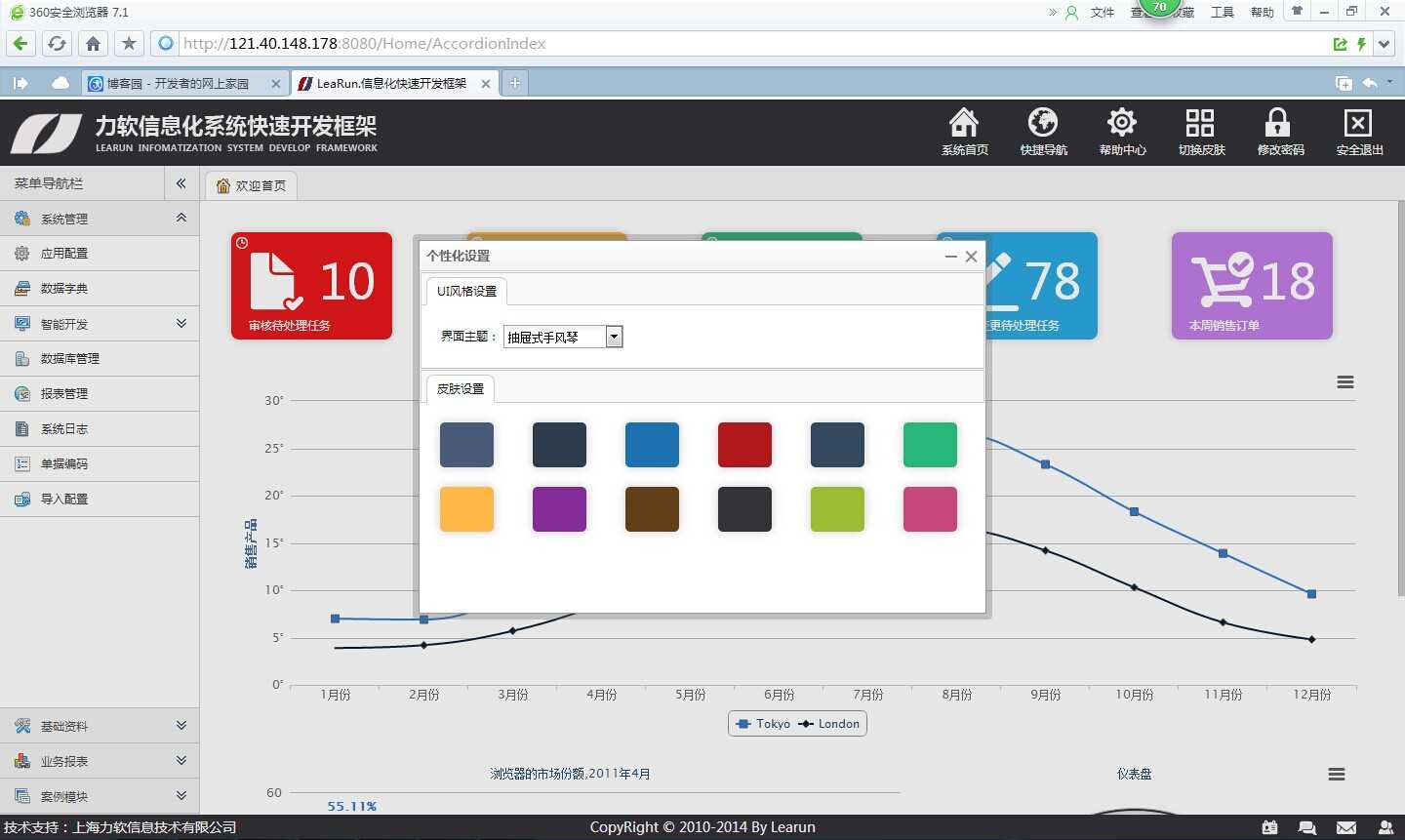The width and height of the screenshot is (1405, 840).
Task: Click the 安全退出 logout icon
Action: click(x=1357, y=132)
